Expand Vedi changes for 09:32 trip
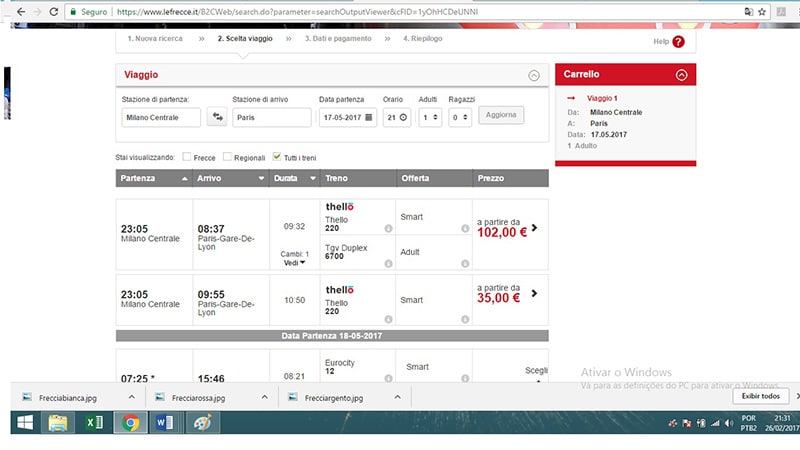The width and height of the screenshot is (800, 450). point(294,263)
